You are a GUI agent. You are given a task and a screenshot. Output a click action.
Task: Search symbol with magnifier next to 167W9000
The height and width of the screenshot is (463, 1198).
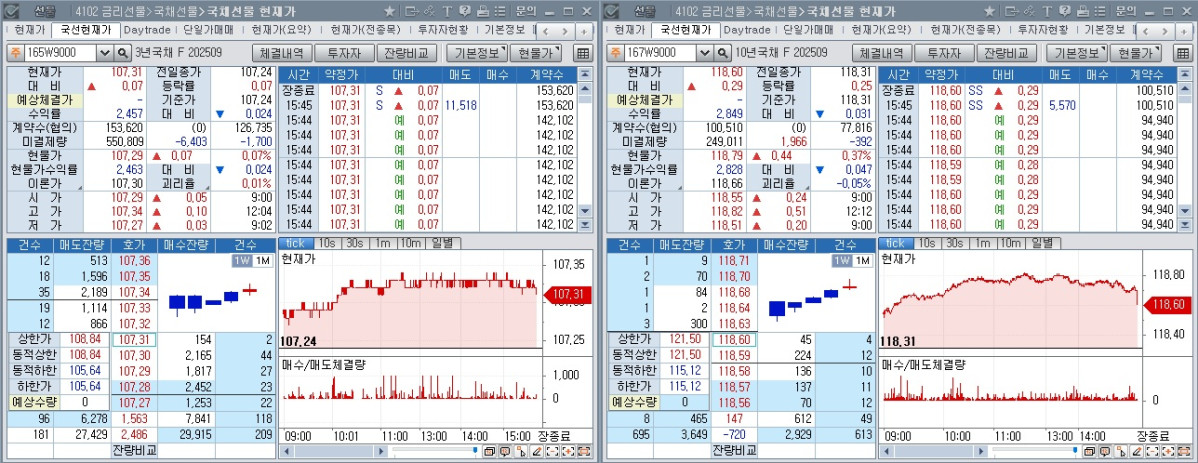[x=723, y=53]
